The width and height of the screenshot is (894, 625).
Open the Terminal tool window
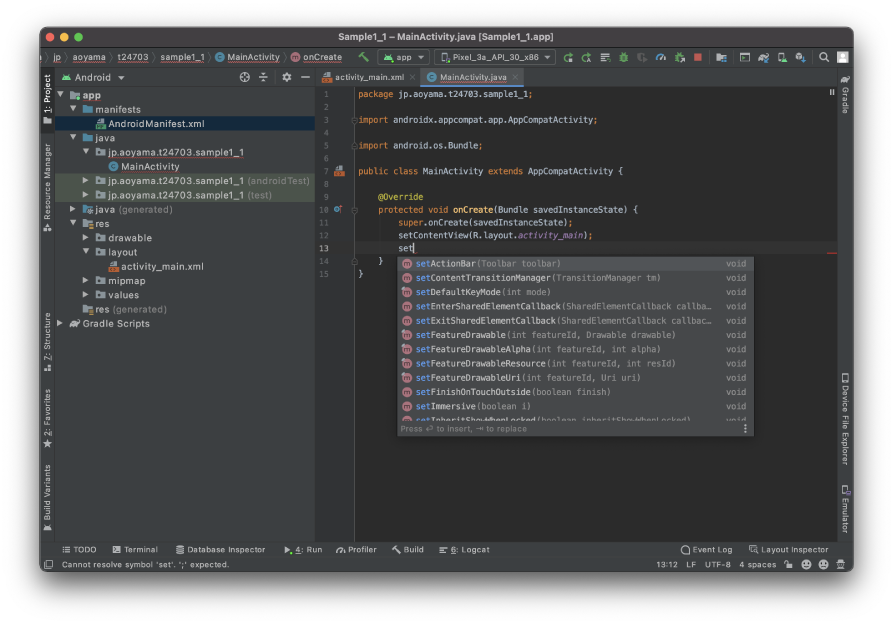[x=135, y=550]
